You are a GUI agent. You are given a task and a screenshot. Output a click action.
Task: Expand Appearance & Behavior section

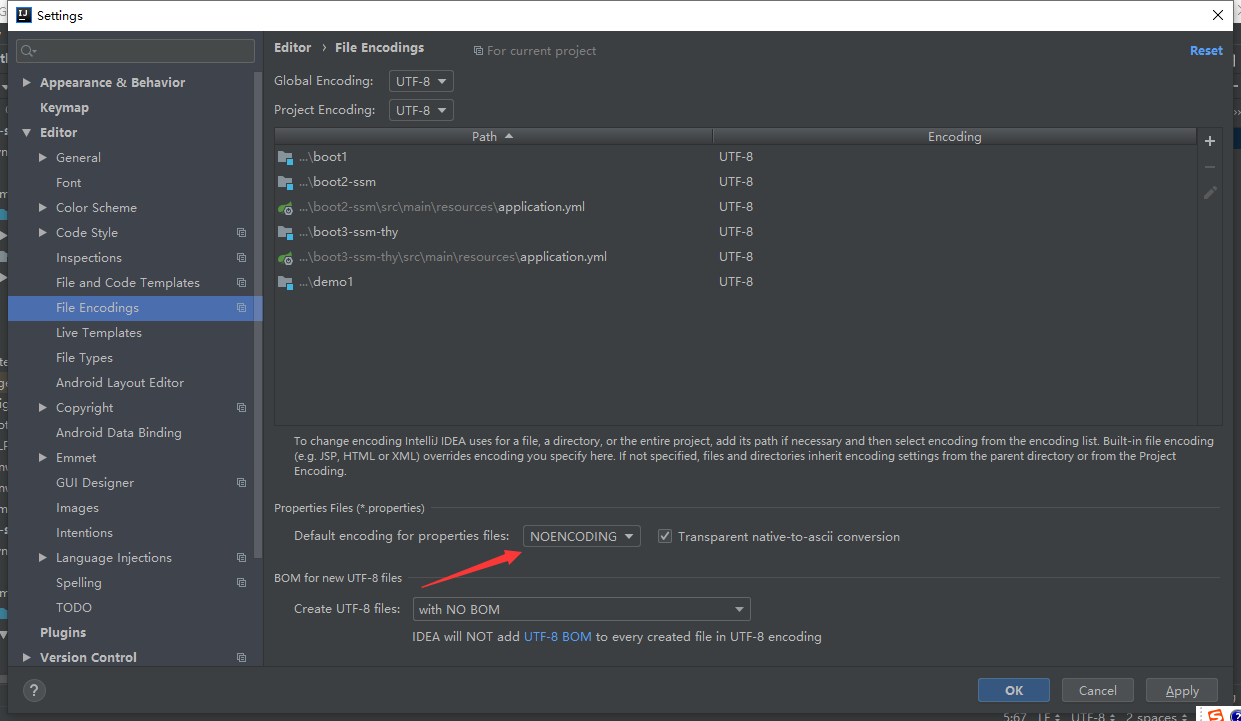pyautogui.click(x=27, y=82)
